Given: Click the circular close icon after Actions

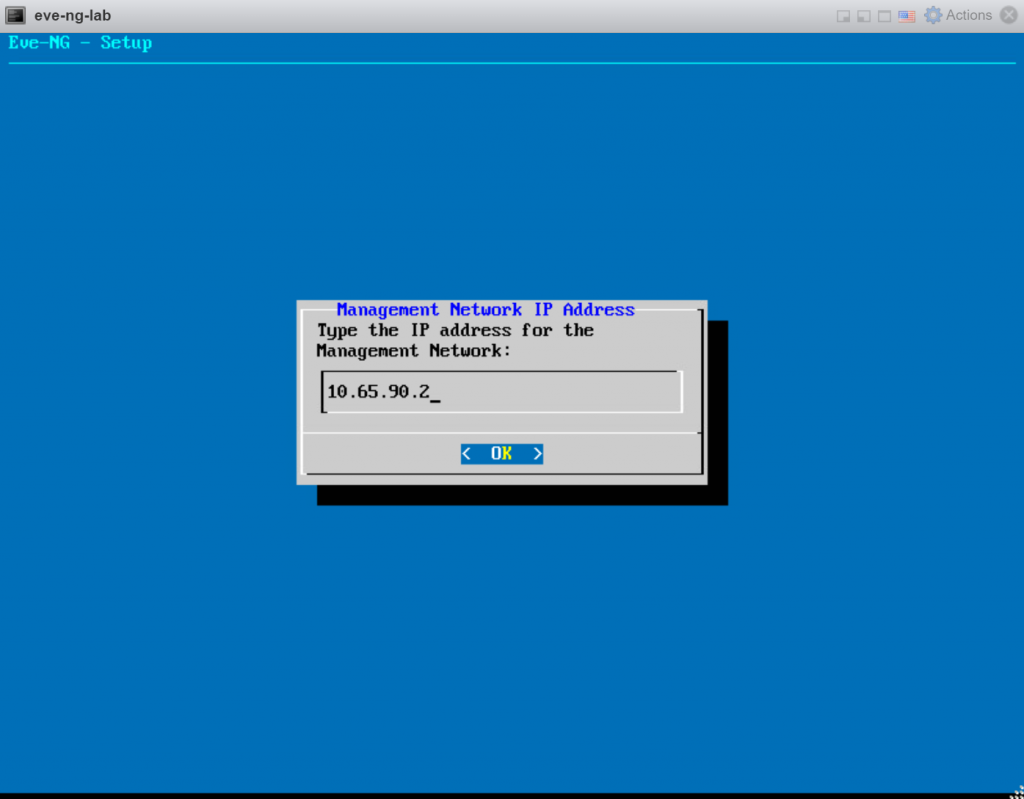Looking at the screenshot, I should (1011, 15).
